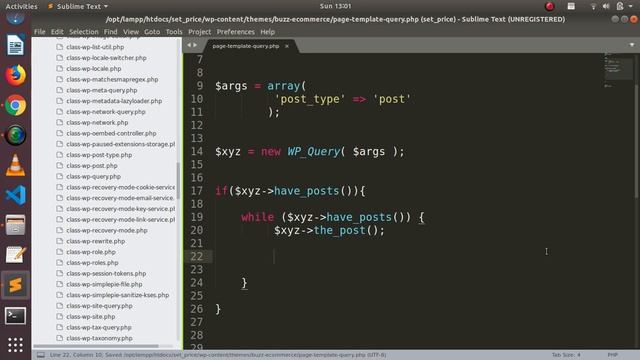Image resolution: width=640 pixels, height=360 pixels.
Task: Click the red recording indicator in top bar
Action: tap(549, 6)
